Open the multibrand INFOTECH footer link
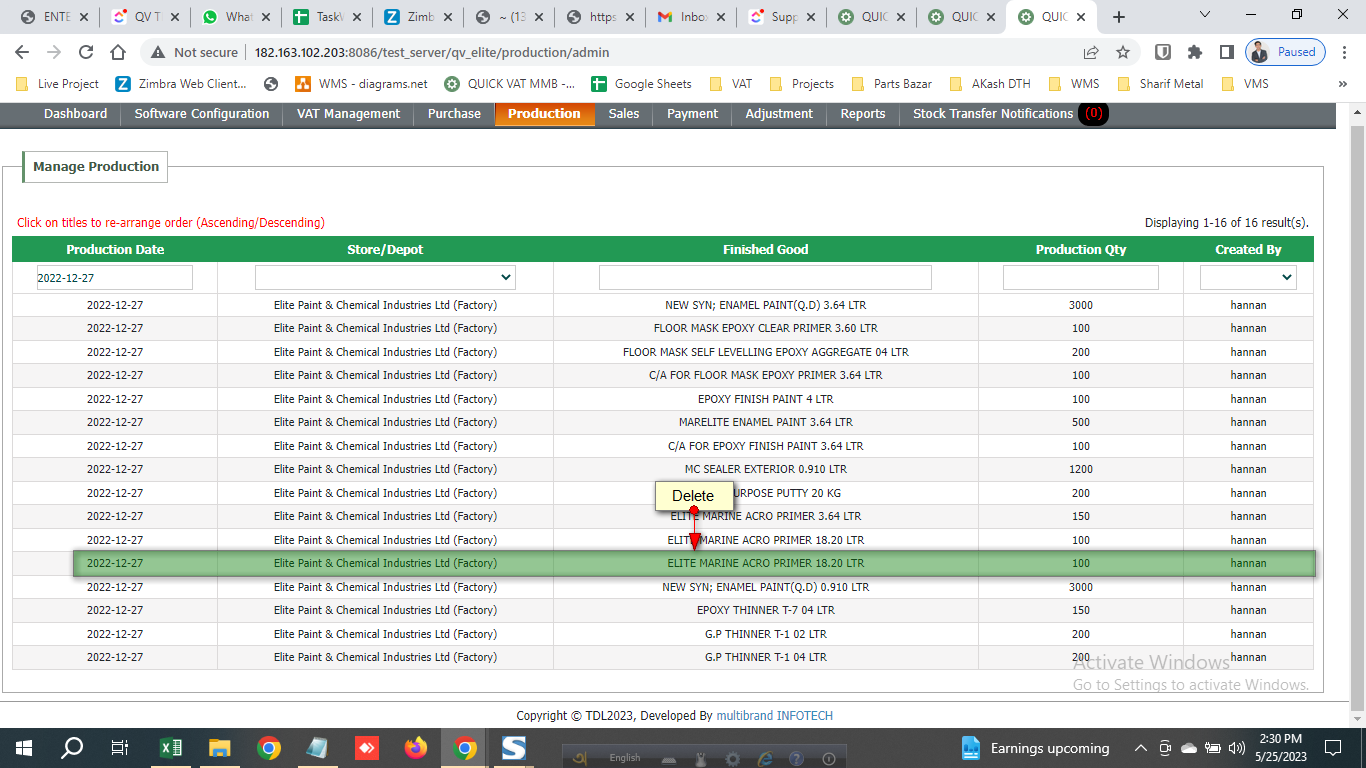The height and width of the screenshot is (768, 1366). 775,716
